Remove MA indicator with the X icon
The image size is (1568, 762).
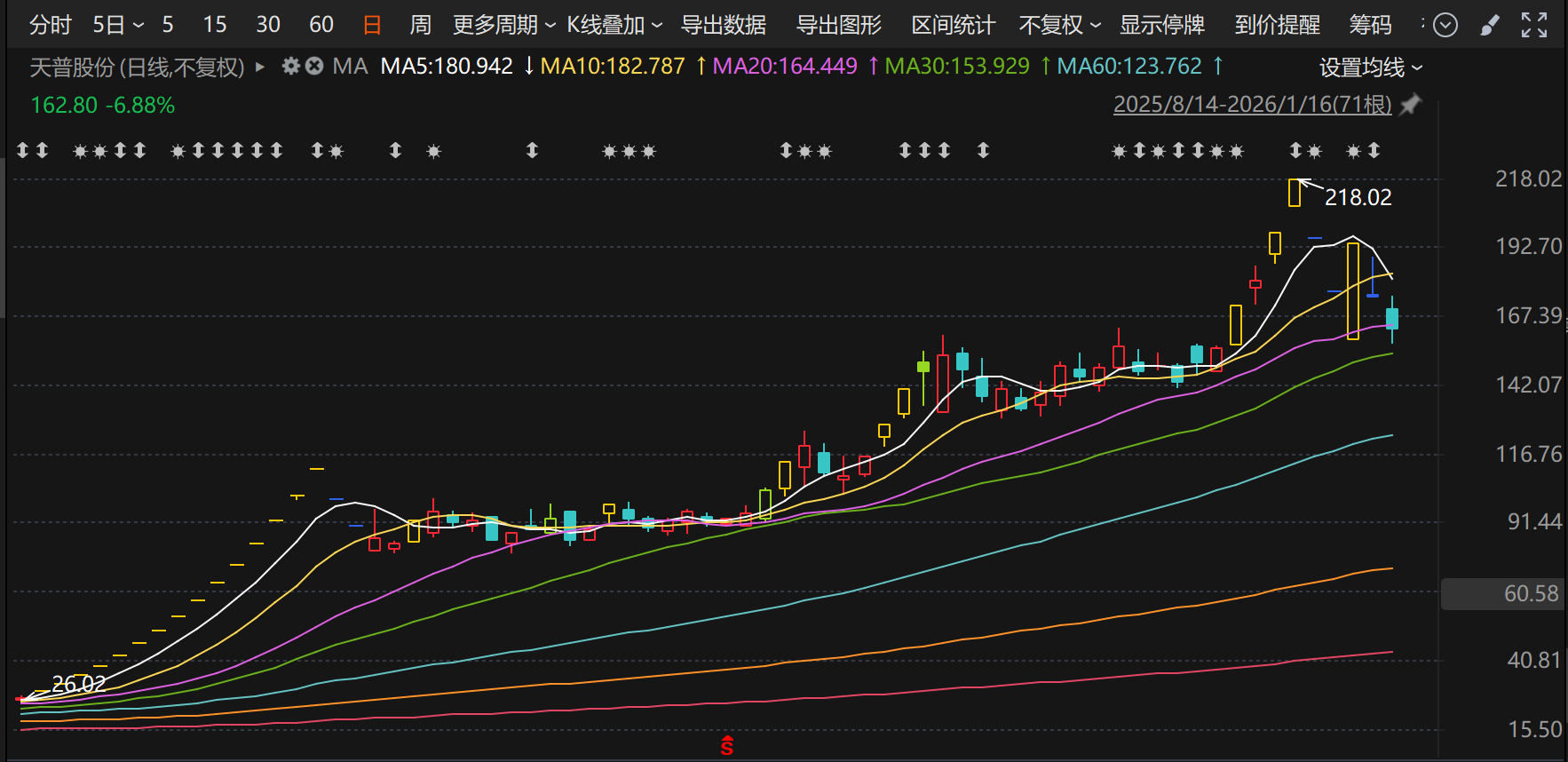(x=314, y=66)
